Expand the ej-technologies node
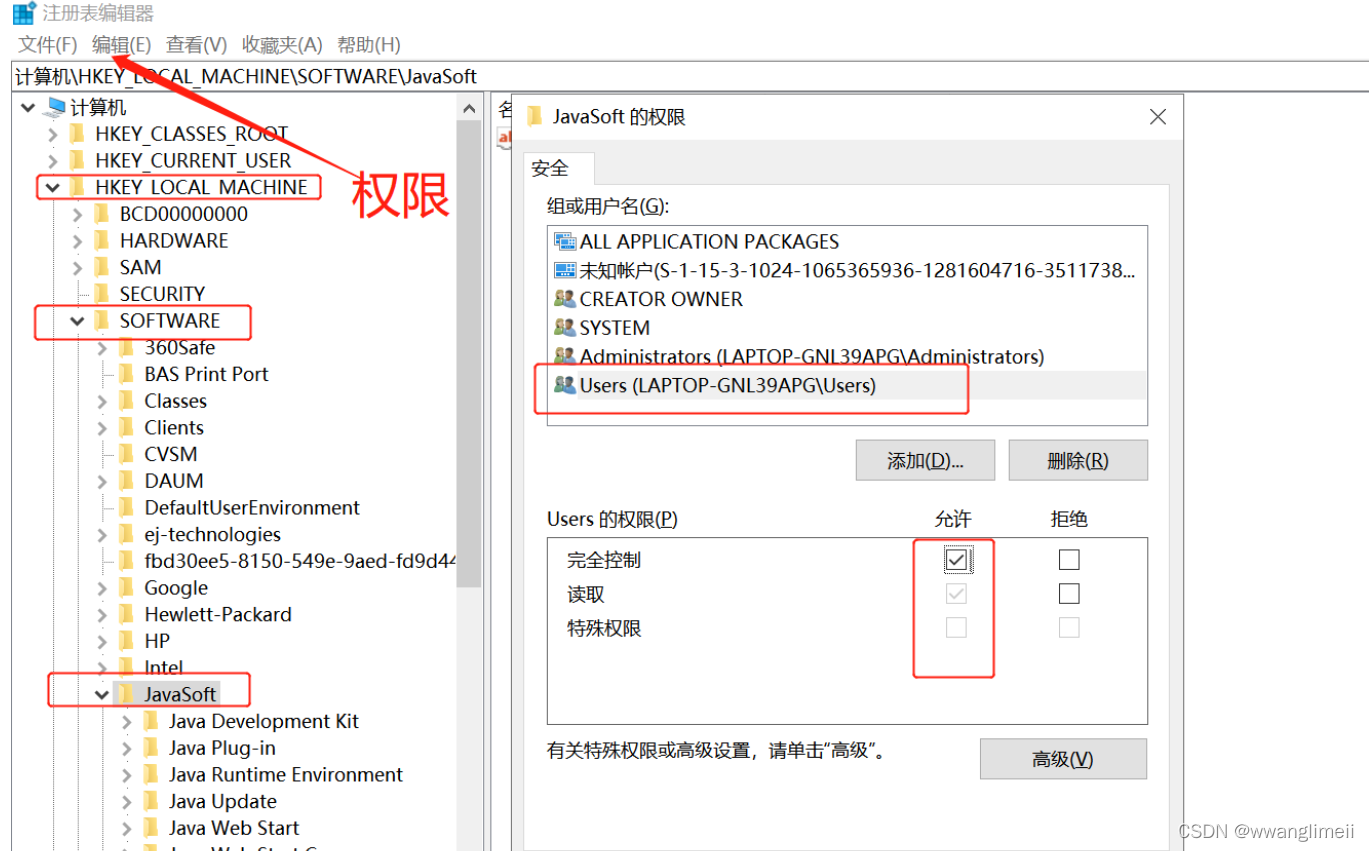 [x=102, y=534]
